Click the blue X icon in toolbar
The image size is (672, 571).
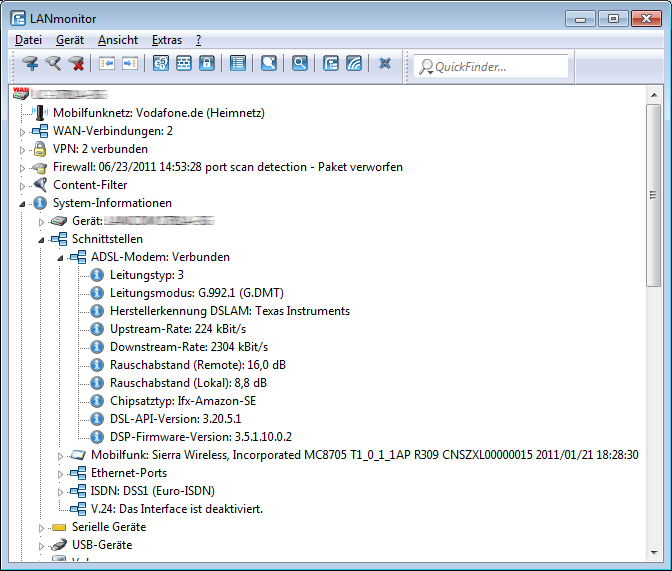[385, 64]
